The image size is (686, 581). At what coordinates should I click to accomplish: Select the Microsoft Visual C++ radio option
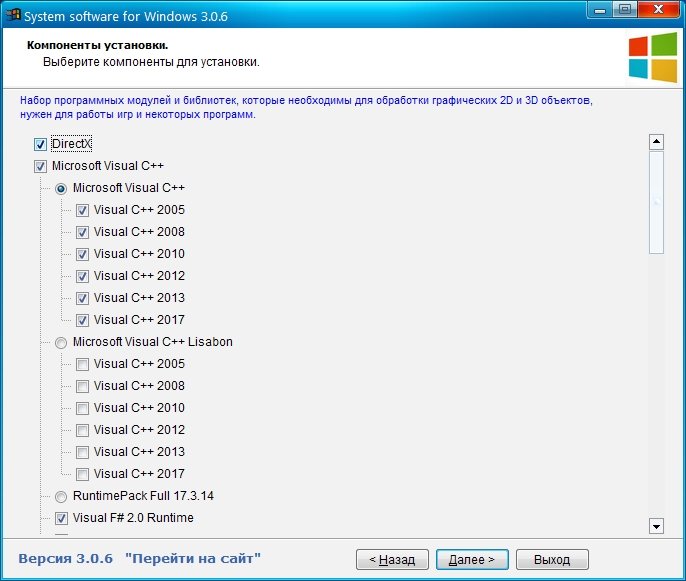(x=61, y=189)
